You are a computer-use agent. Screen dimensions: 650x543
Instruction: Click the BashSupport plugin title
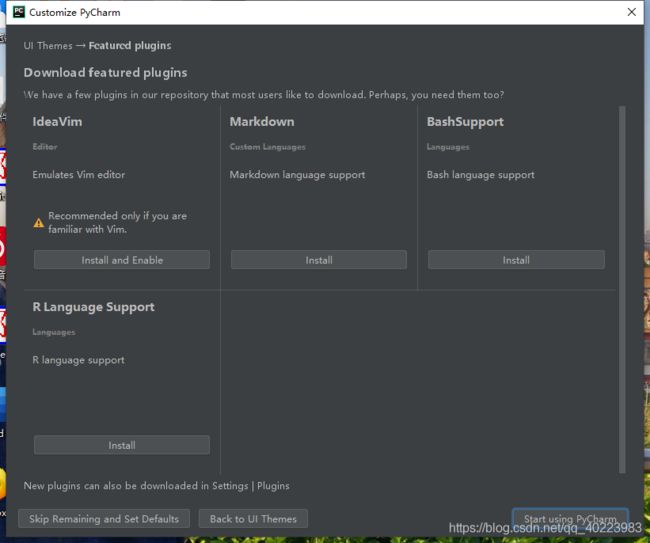pyautogui.click(x=465, y=122)
